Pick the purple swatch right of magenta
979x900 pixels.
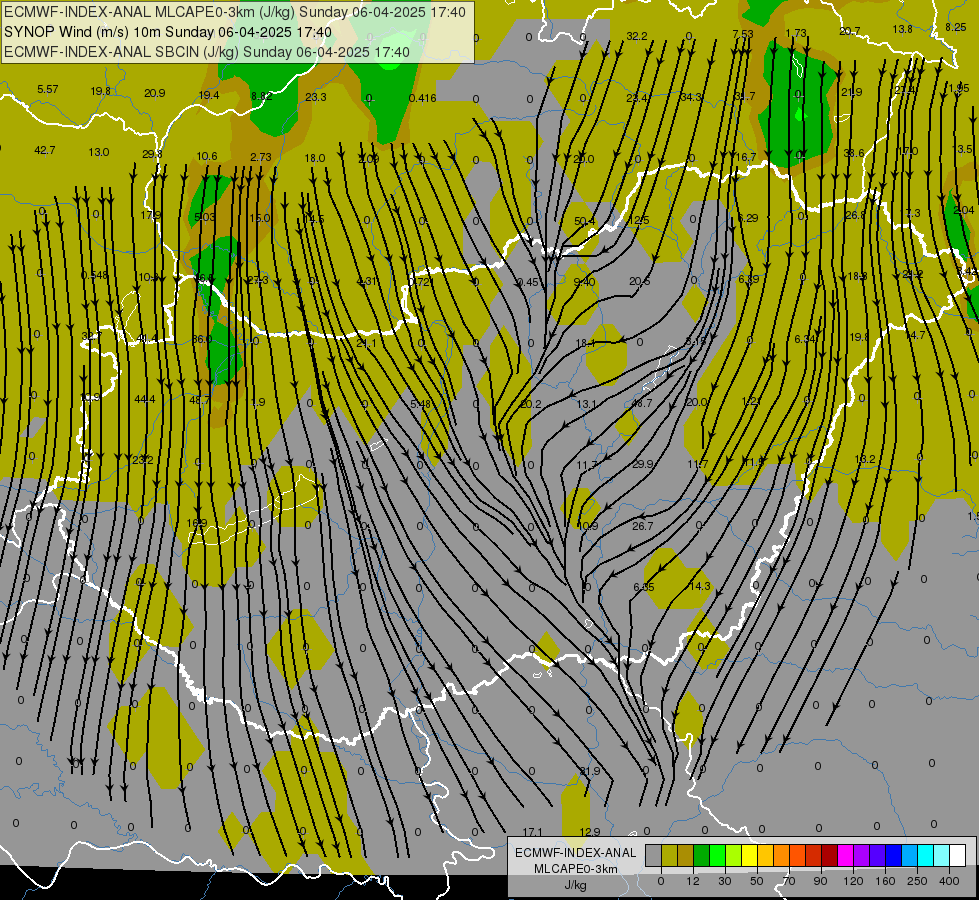(862, 855)
